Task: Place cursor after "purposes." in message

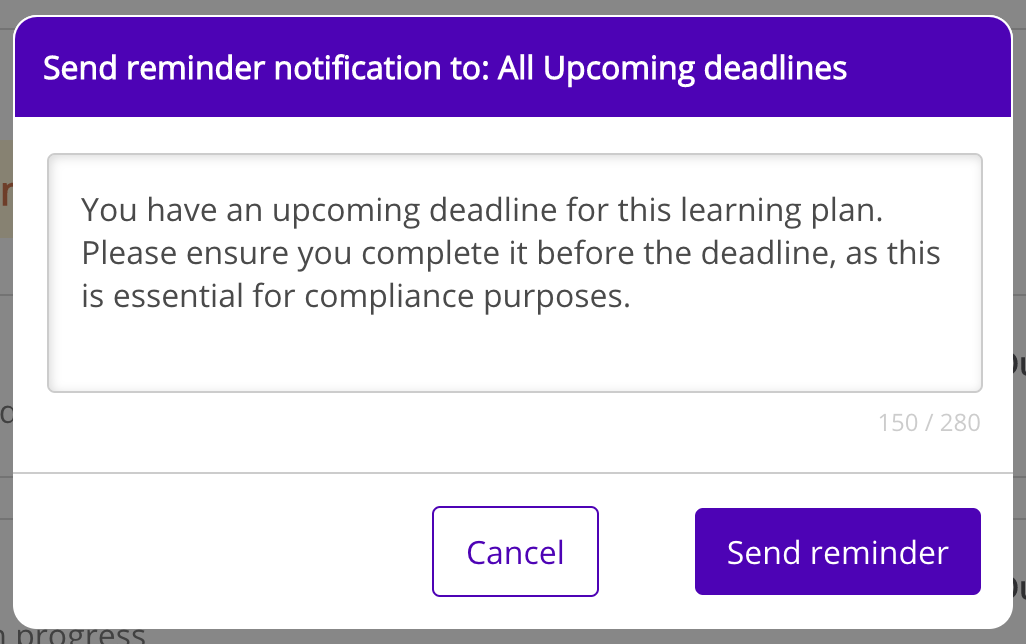Action: [x=632, y=297]
